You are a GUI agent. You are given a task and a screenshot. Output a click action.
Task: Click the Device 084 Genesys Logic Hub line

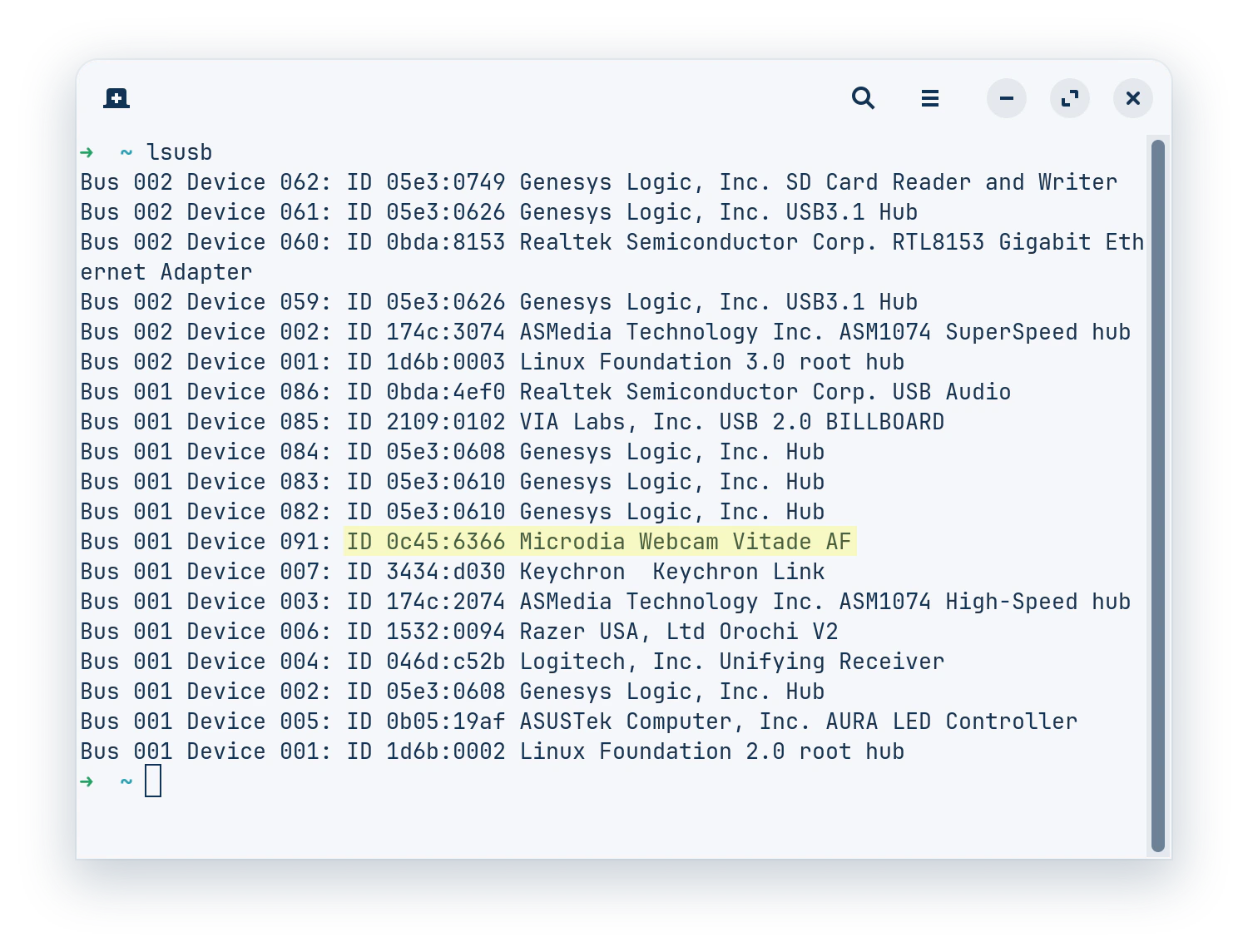pos(453,452)
